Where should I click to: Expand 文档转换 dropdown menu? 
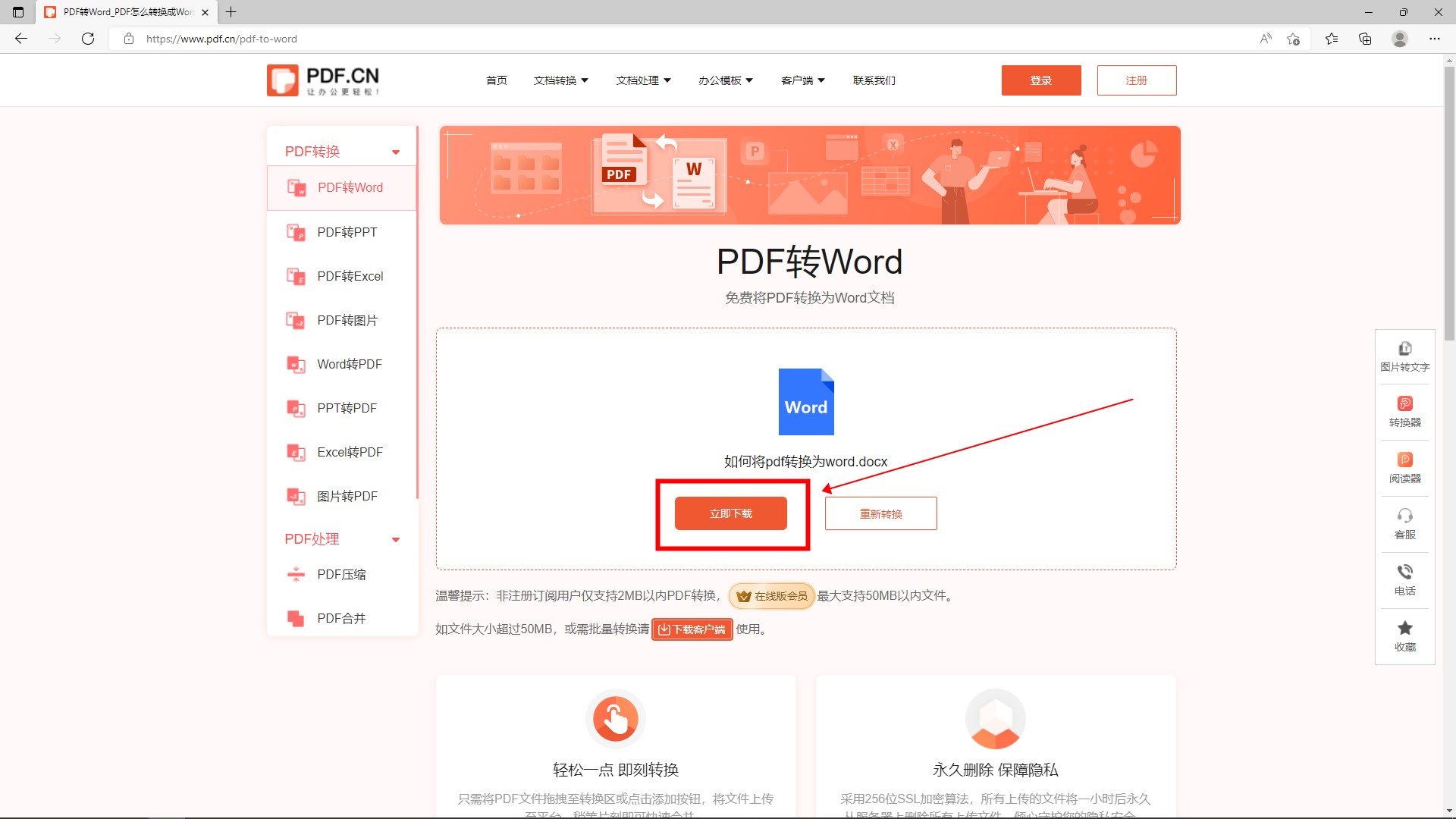[561, 80]
